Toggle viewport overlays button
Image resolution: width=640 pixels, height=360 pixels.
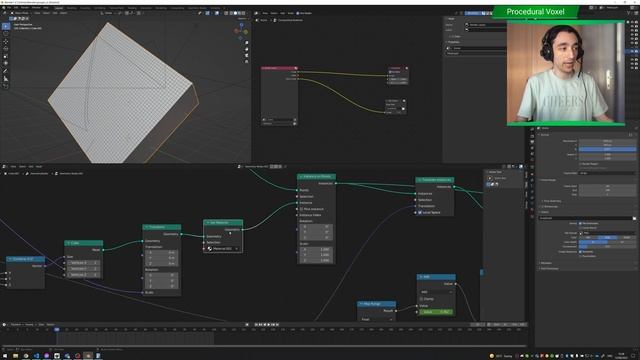(217, 13)
